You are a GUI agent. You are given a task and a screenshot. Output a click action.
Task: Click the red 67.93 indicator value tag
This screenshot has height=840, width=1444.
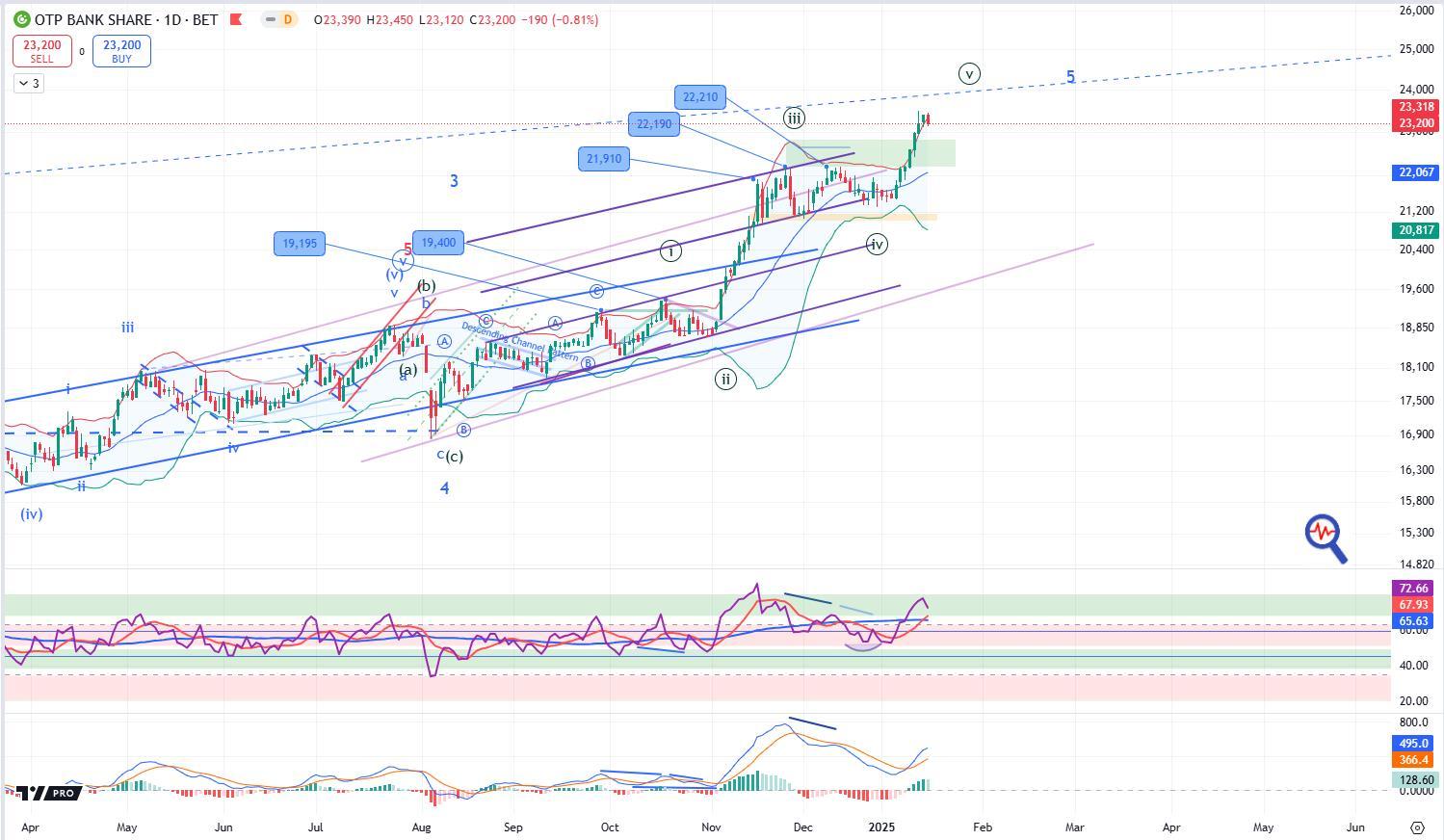coord(1413,605)
